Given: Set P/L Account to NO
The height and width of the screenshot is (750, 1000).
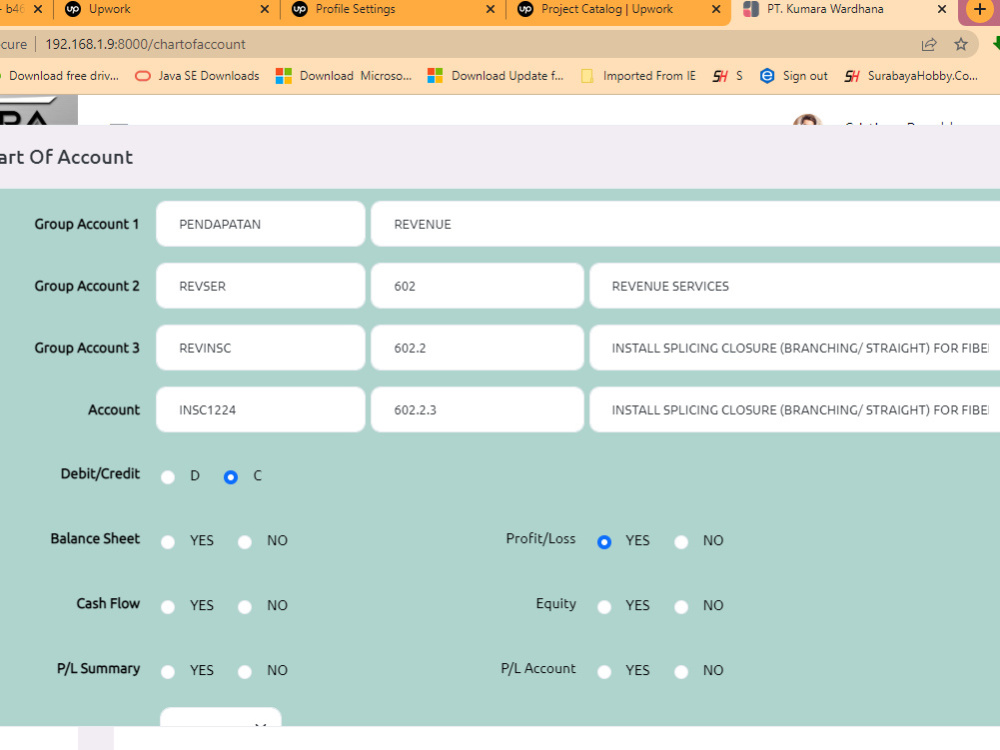Looking at the screenshot, I should [x=681, y=672].
